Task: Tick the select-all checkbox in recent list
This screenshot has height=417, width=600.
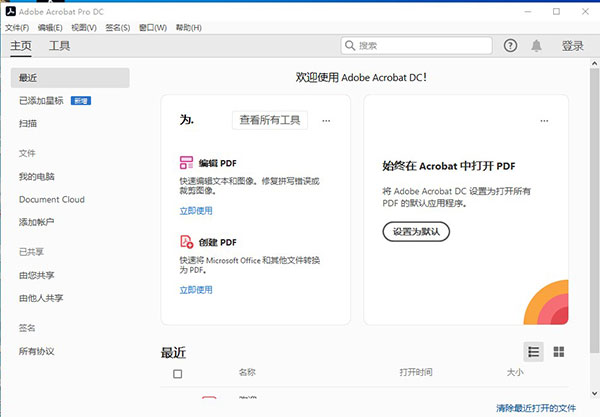Action: click(178, 374)
